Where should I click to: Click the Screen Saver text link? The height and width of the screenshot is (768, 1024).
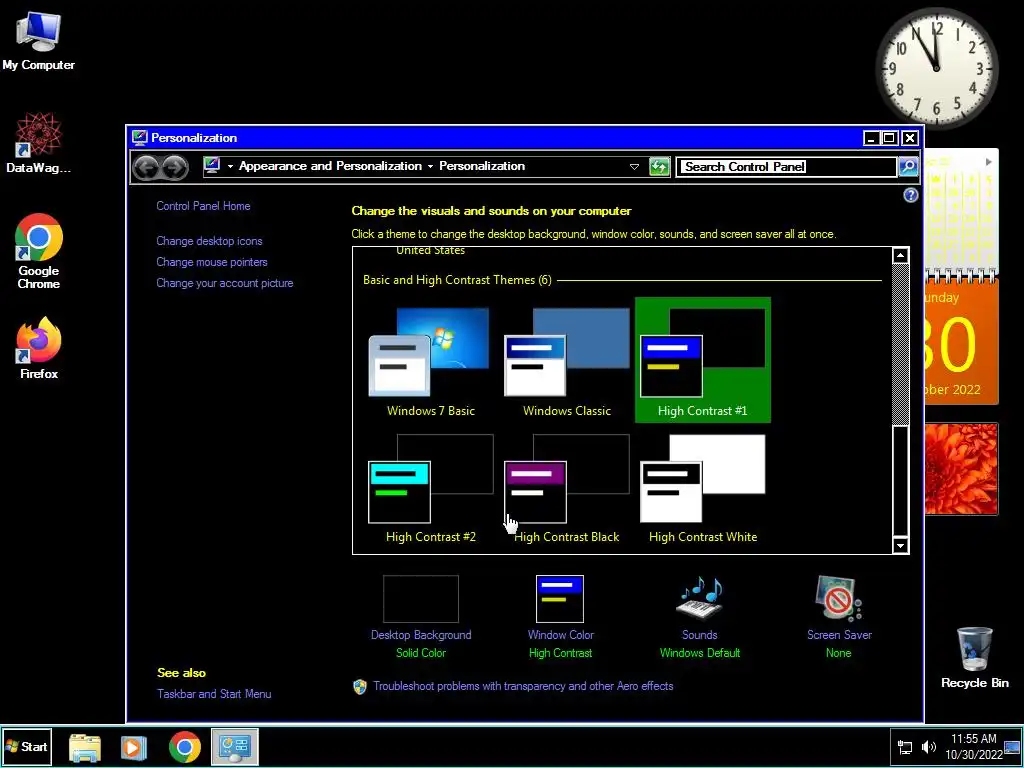[839, 635]
